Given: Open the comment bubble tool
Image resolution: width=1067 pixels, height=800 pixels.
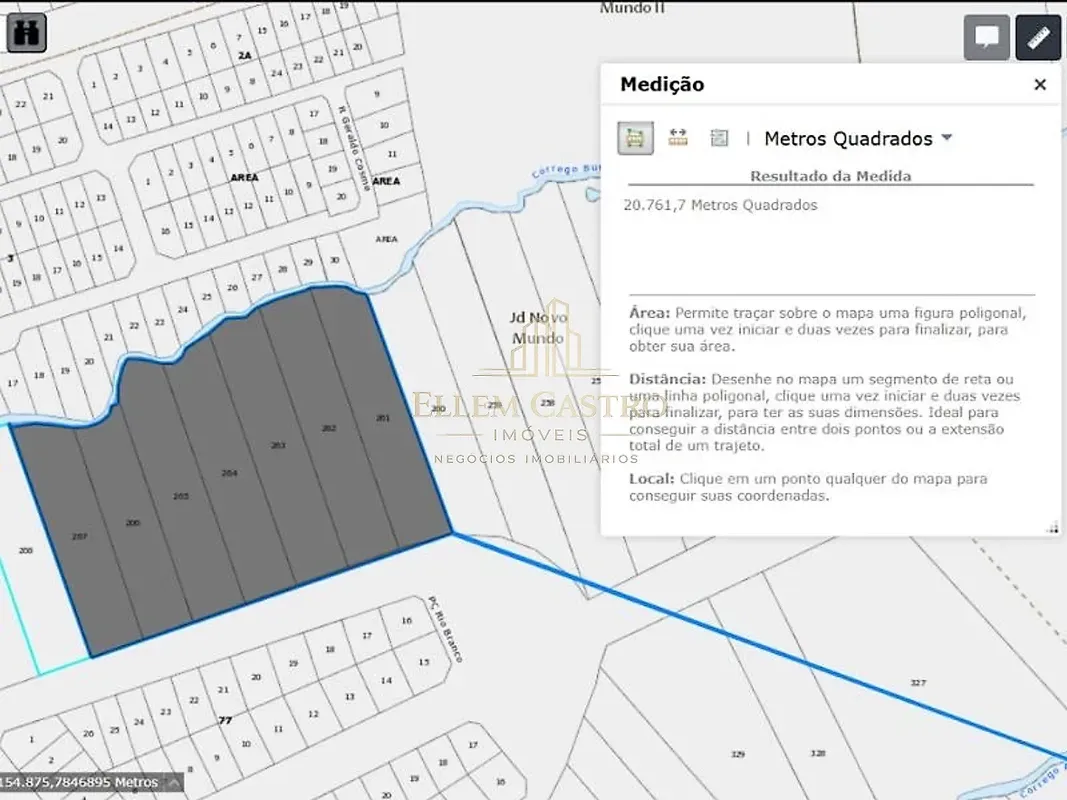Looking at the screenshot, I should point(987,37).
